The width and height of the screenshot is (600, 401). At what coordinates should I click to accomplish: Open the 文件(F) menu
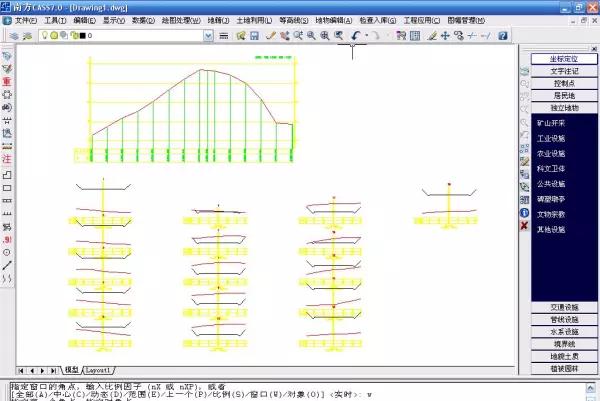(26, 21)
